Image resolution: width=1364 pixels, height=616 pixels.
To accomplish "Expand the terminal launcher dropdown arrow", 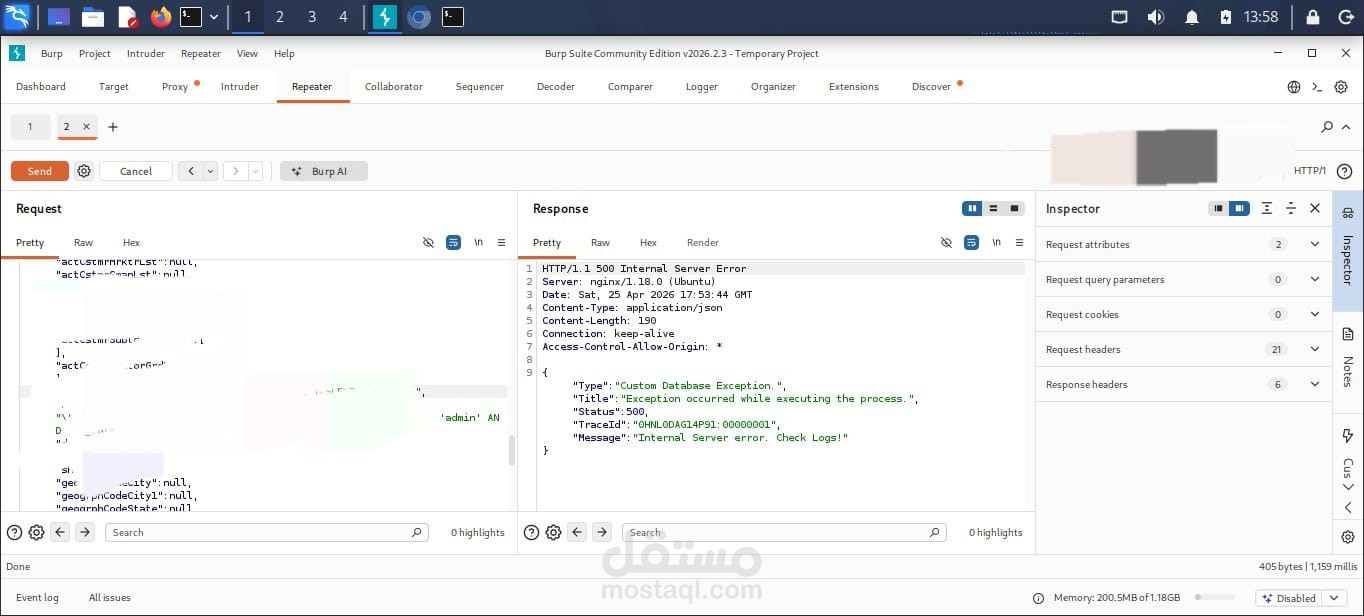I will point(213,16).
